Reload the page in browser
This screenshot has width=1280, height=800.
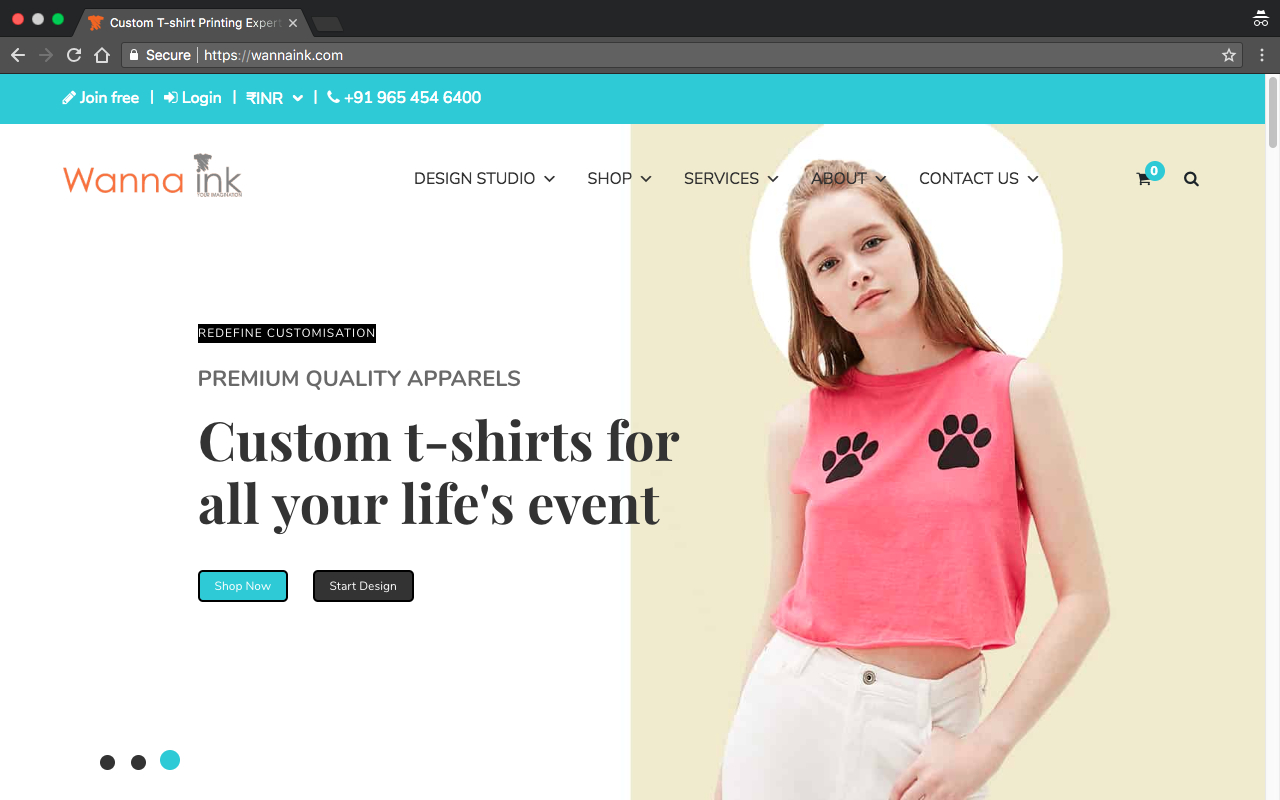[74, 55]
